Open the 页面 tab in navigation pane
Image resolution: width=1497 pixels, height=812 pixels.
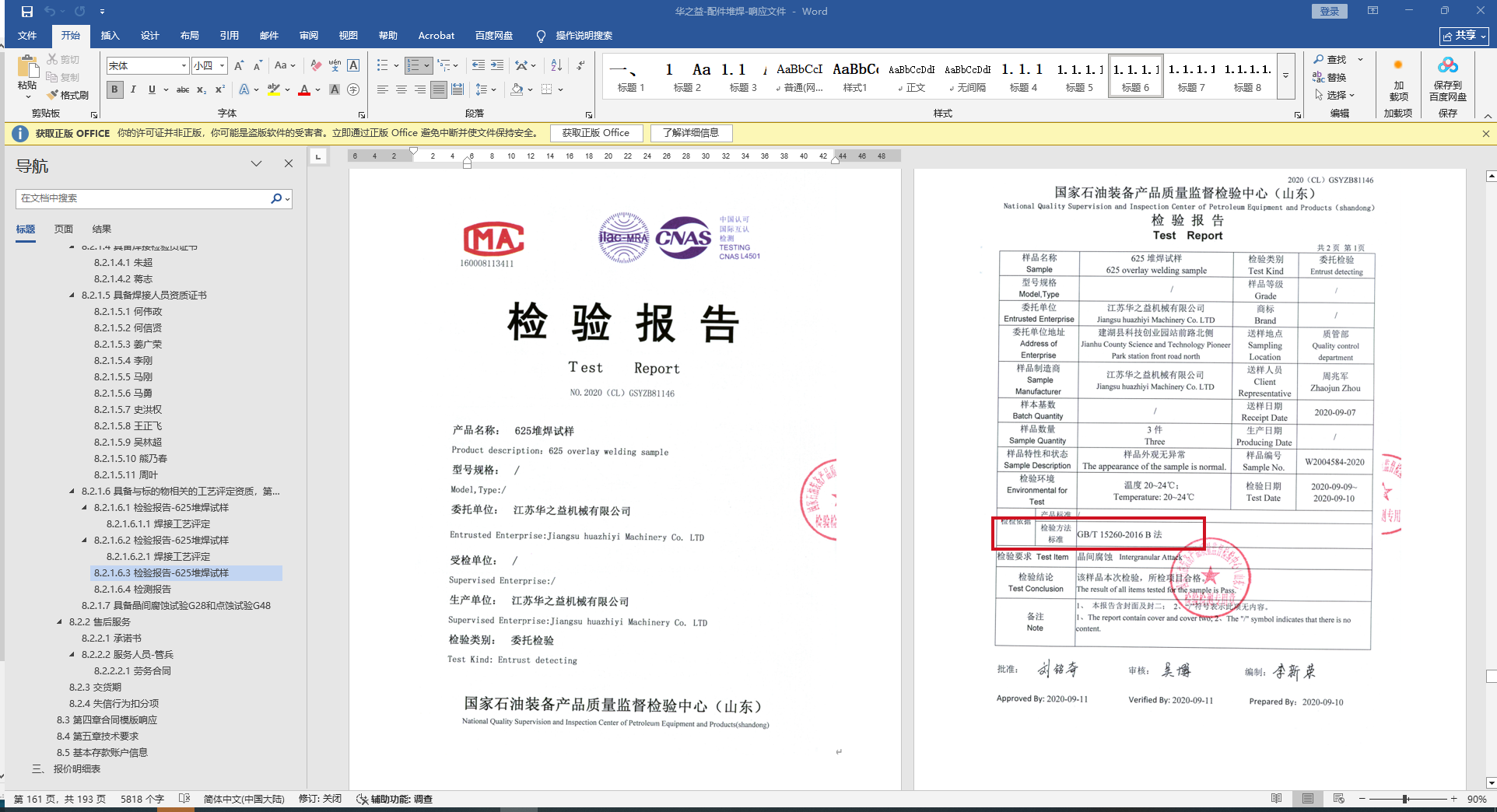click(x=64, y=229)
